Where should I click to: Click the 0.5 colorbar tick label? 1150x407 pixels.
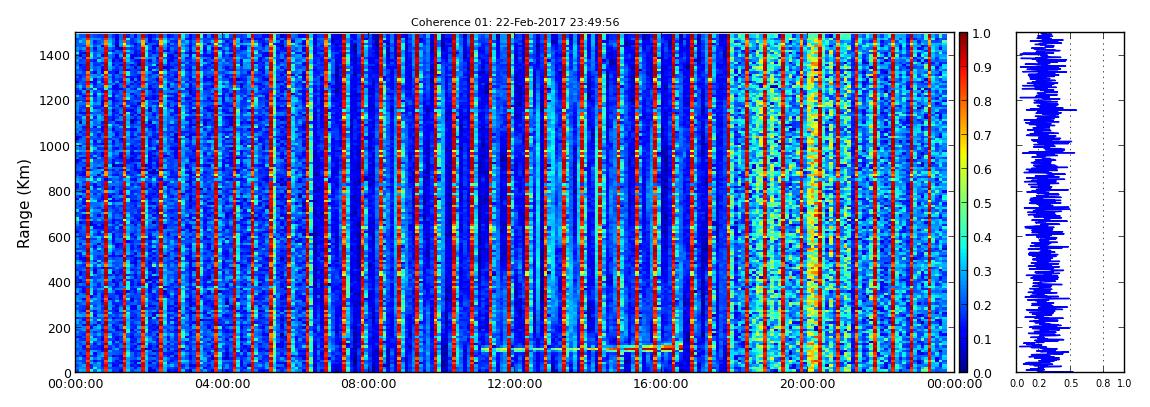coord(984,203)
